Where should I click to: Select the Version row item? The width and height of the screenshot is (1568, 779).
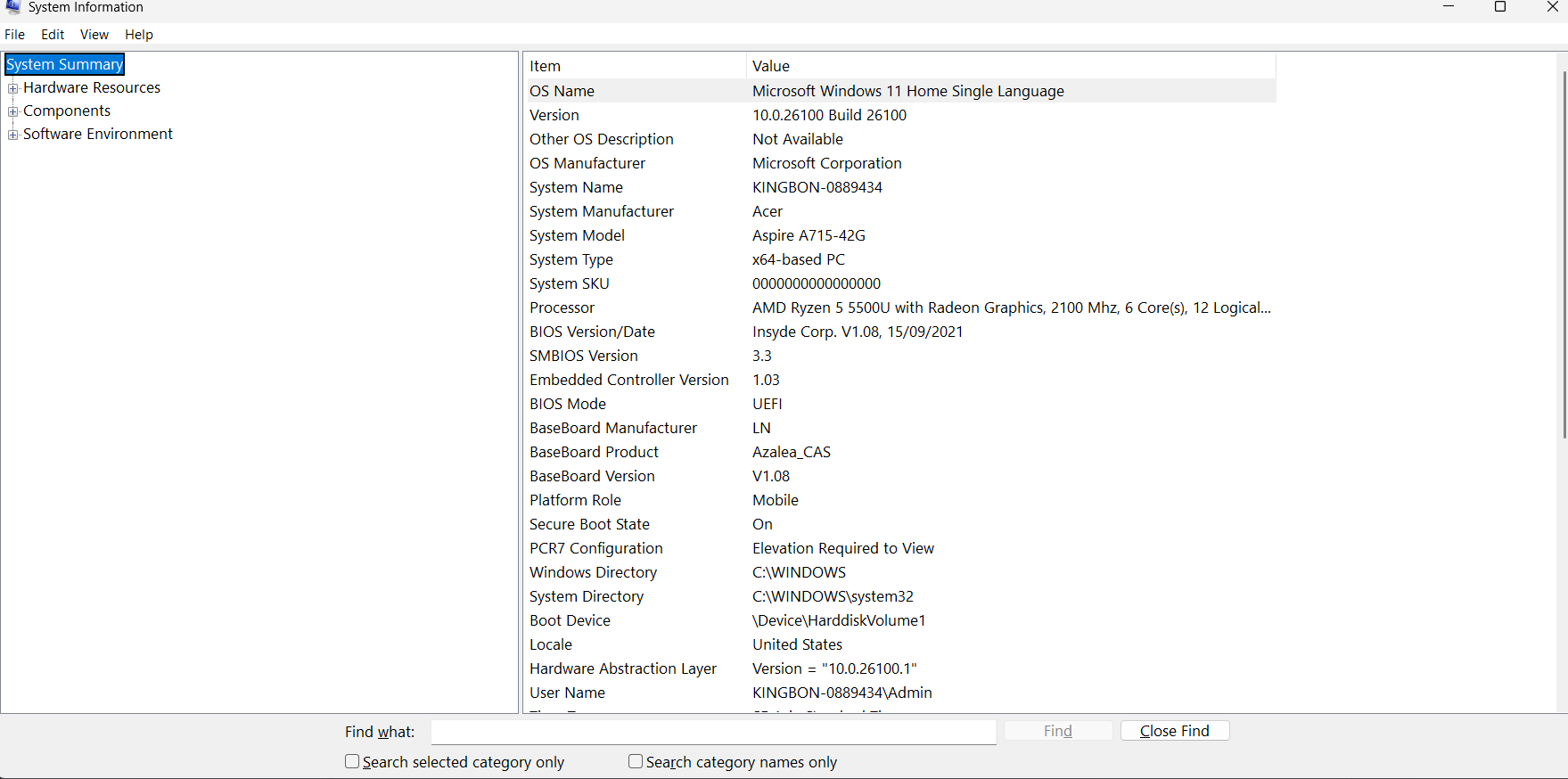click(901, 115)
